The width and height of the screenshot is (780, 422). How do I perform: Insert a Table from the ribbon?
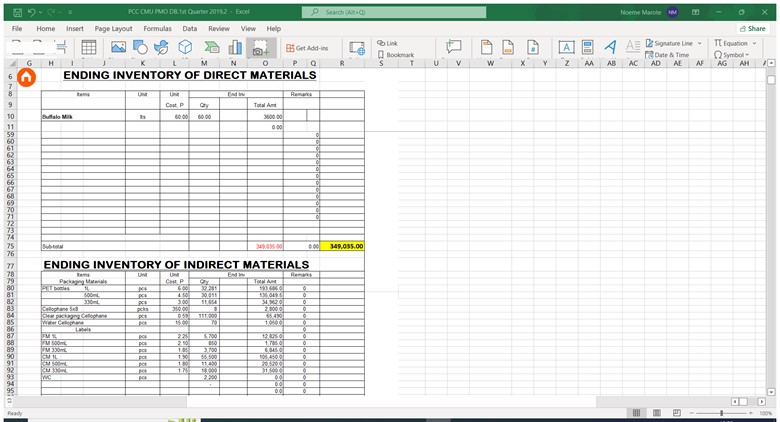[89, 47]
